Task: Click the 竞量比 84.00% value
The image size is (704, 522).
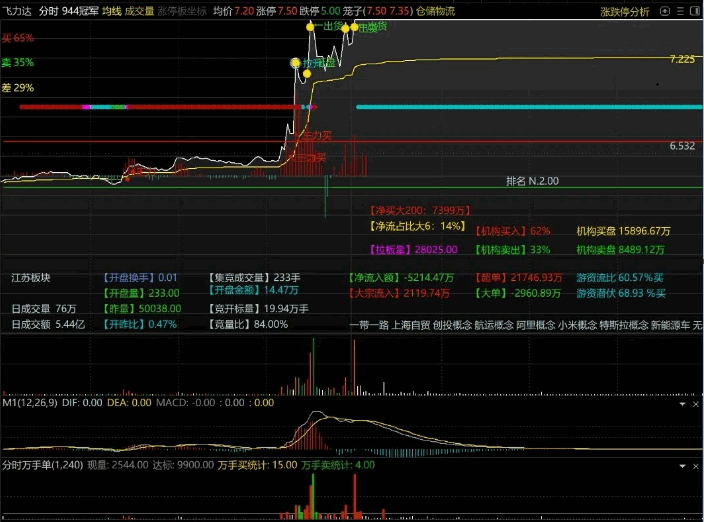Action: pyautogui.click(x=247, y=324)
